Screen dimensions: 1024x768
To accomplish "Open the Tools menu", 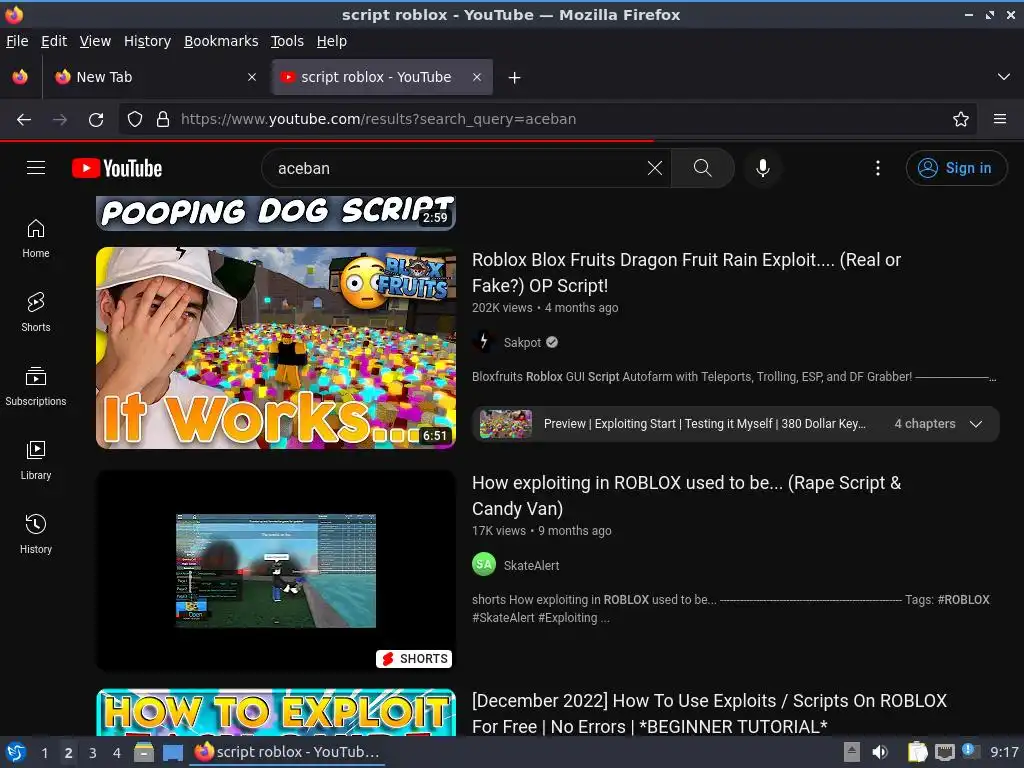I will tap(287, 41).
